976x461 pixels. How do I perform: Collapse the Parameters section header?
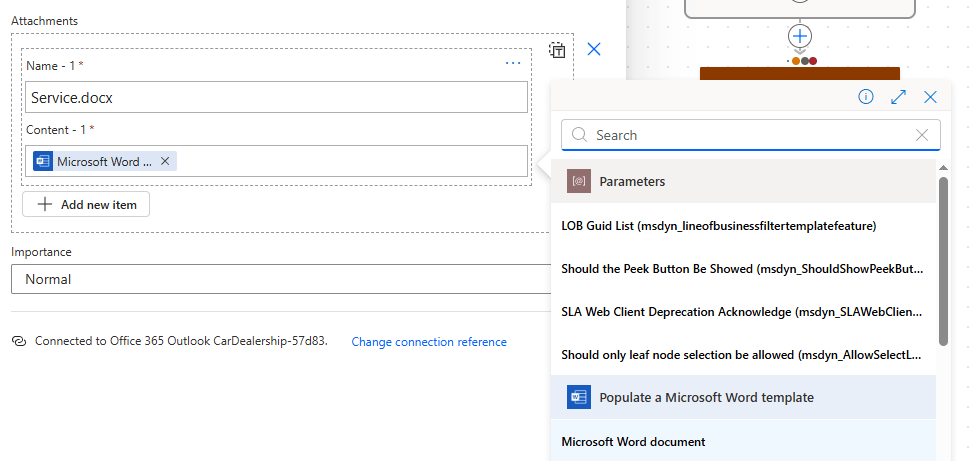[743, 181]
